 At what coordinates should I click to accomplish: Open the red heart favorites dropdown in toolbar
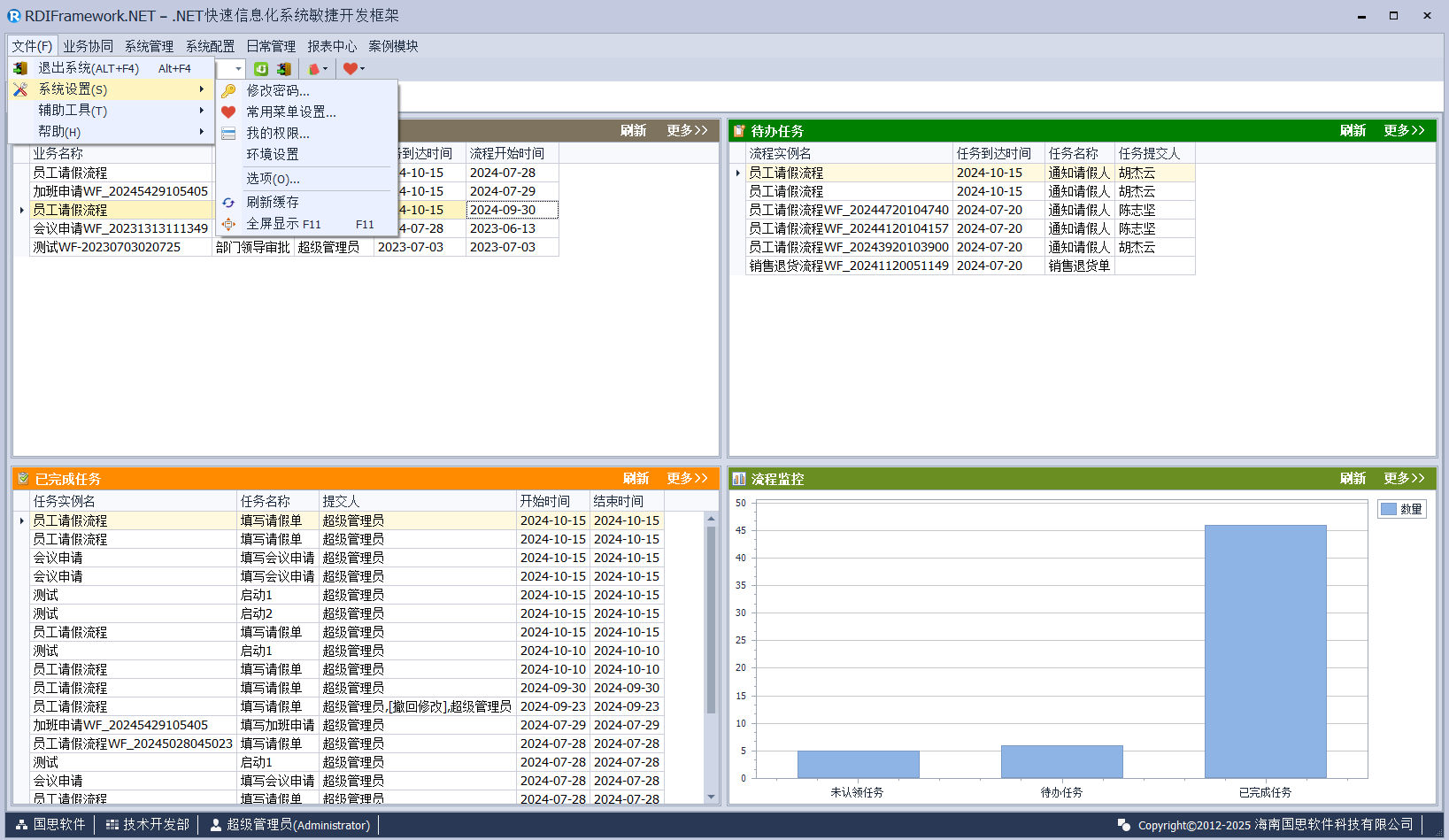point(353,69)
